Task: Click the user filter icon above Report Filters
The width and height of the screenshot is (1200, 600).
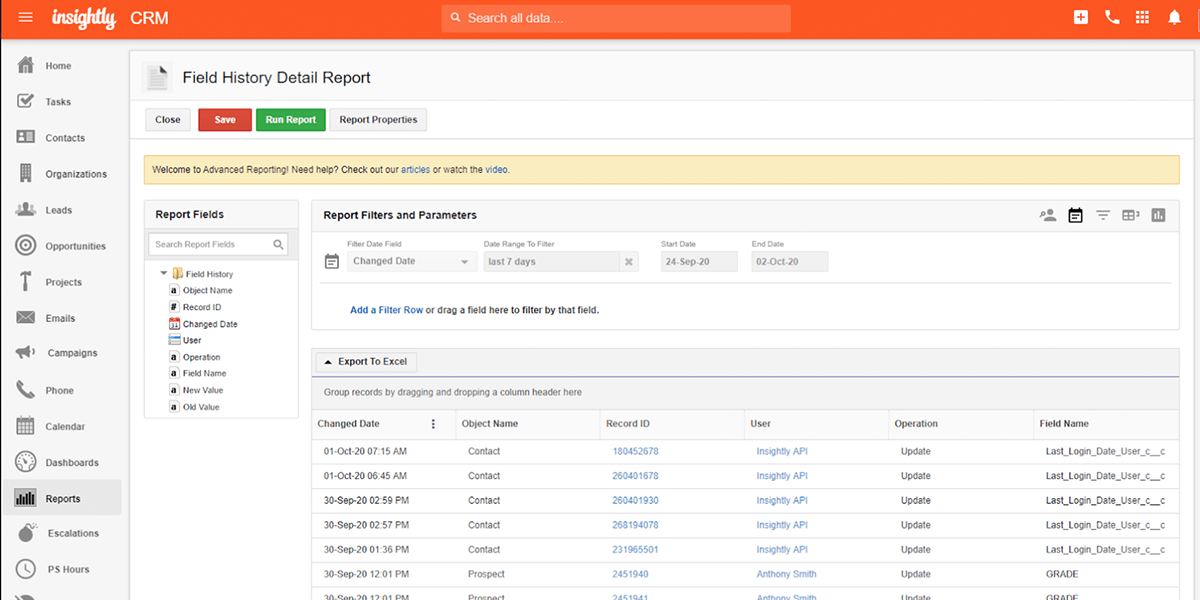Action: (1048, 214)
